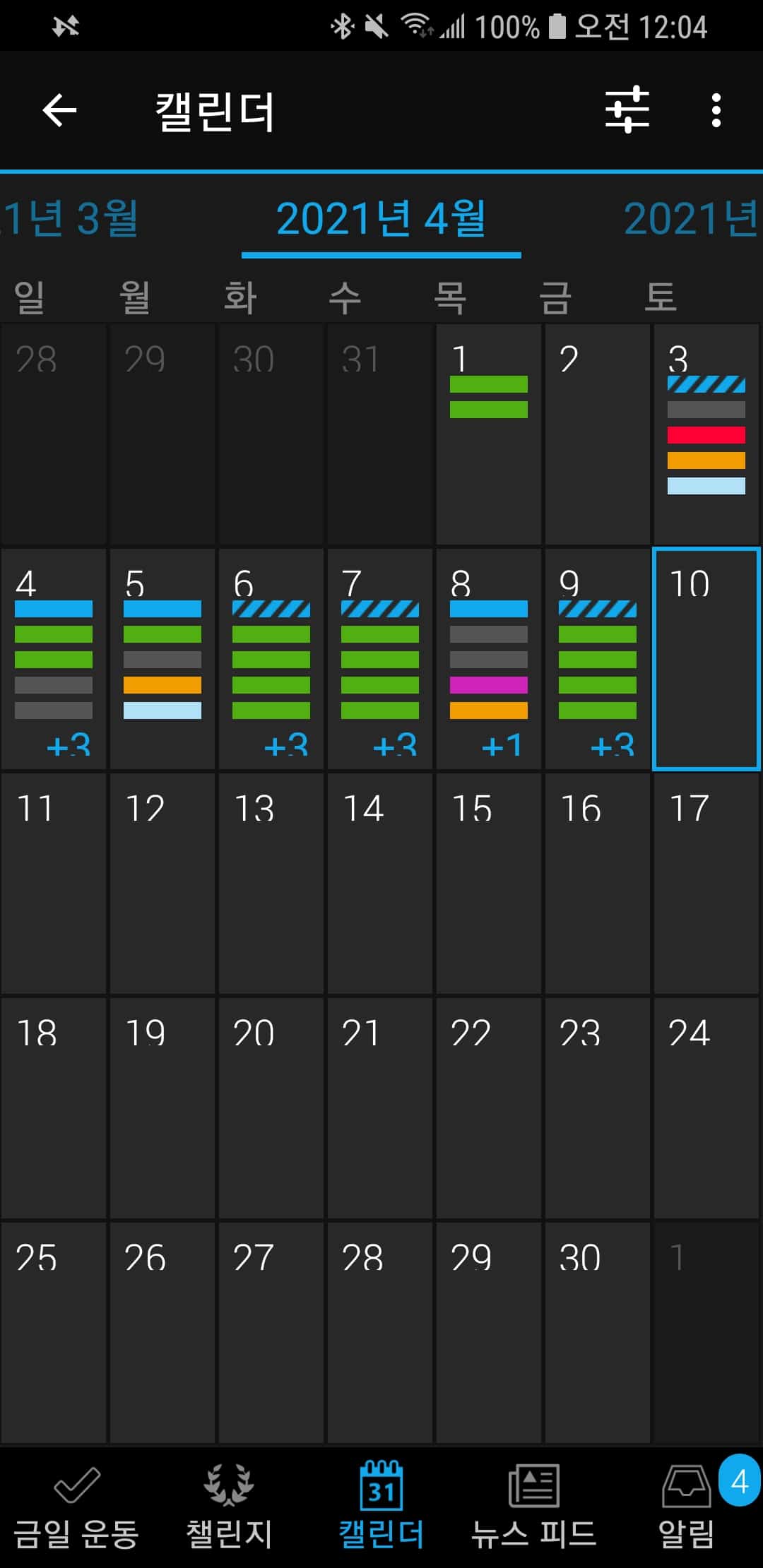
Task: Switch to the previous month 3월 tab
Action: coord(71,219)
